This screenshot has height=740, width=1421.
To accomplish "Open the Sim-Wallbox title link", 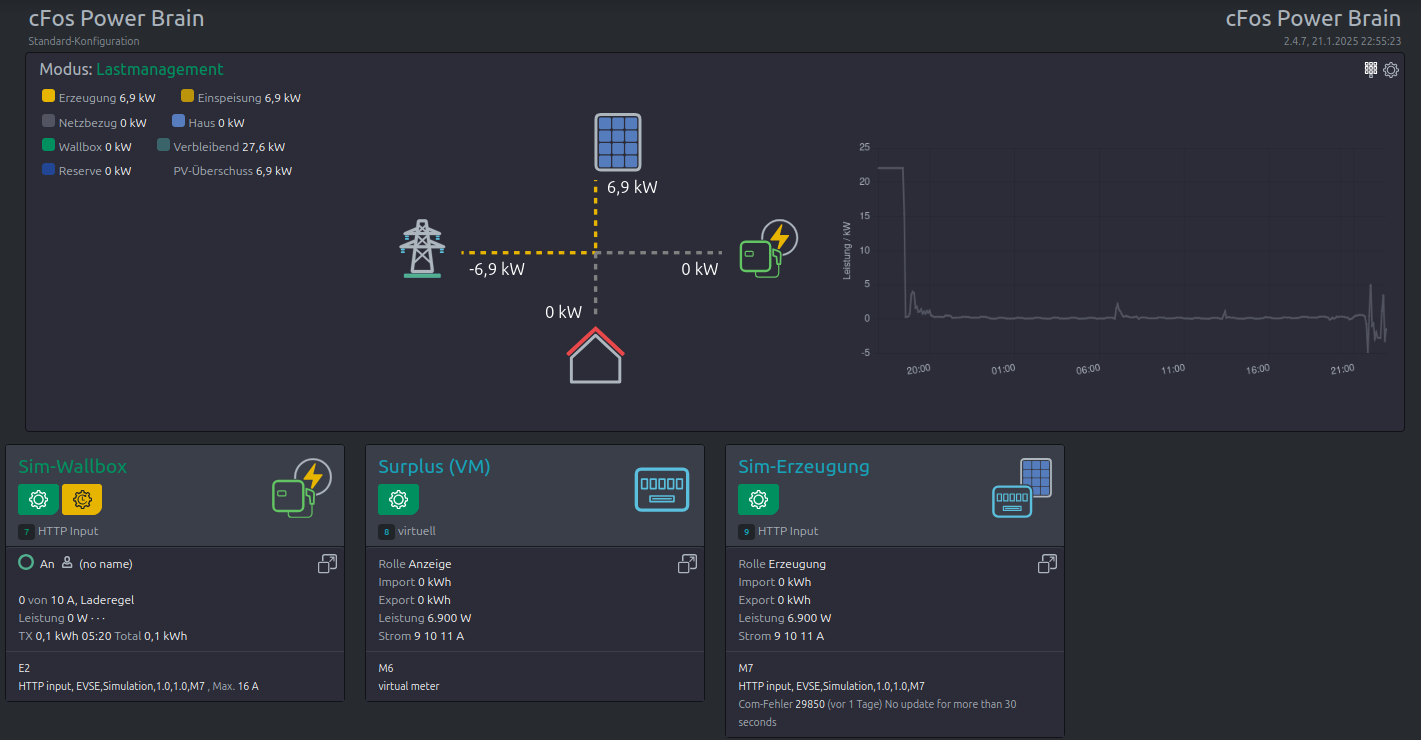I will (73, 466).
